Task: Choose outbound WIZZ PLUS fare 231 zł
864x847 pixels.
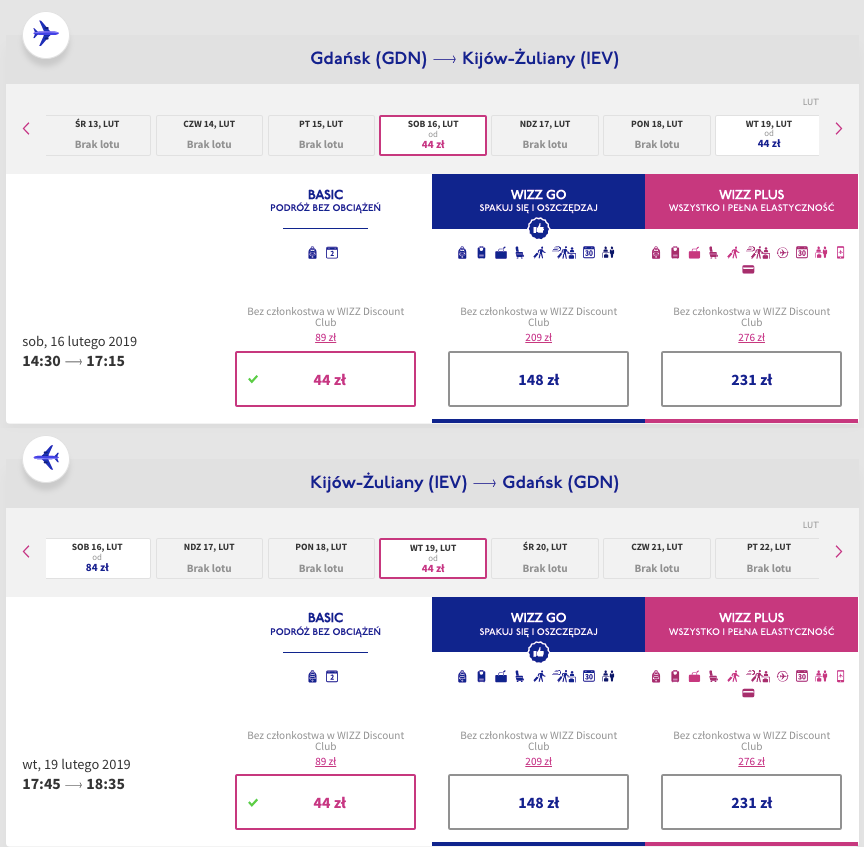Action: (x=752, y=379)
